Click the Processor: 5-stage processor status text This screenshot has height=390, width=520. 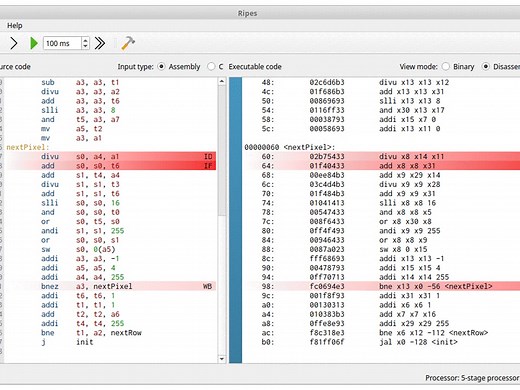coord(472,378)
